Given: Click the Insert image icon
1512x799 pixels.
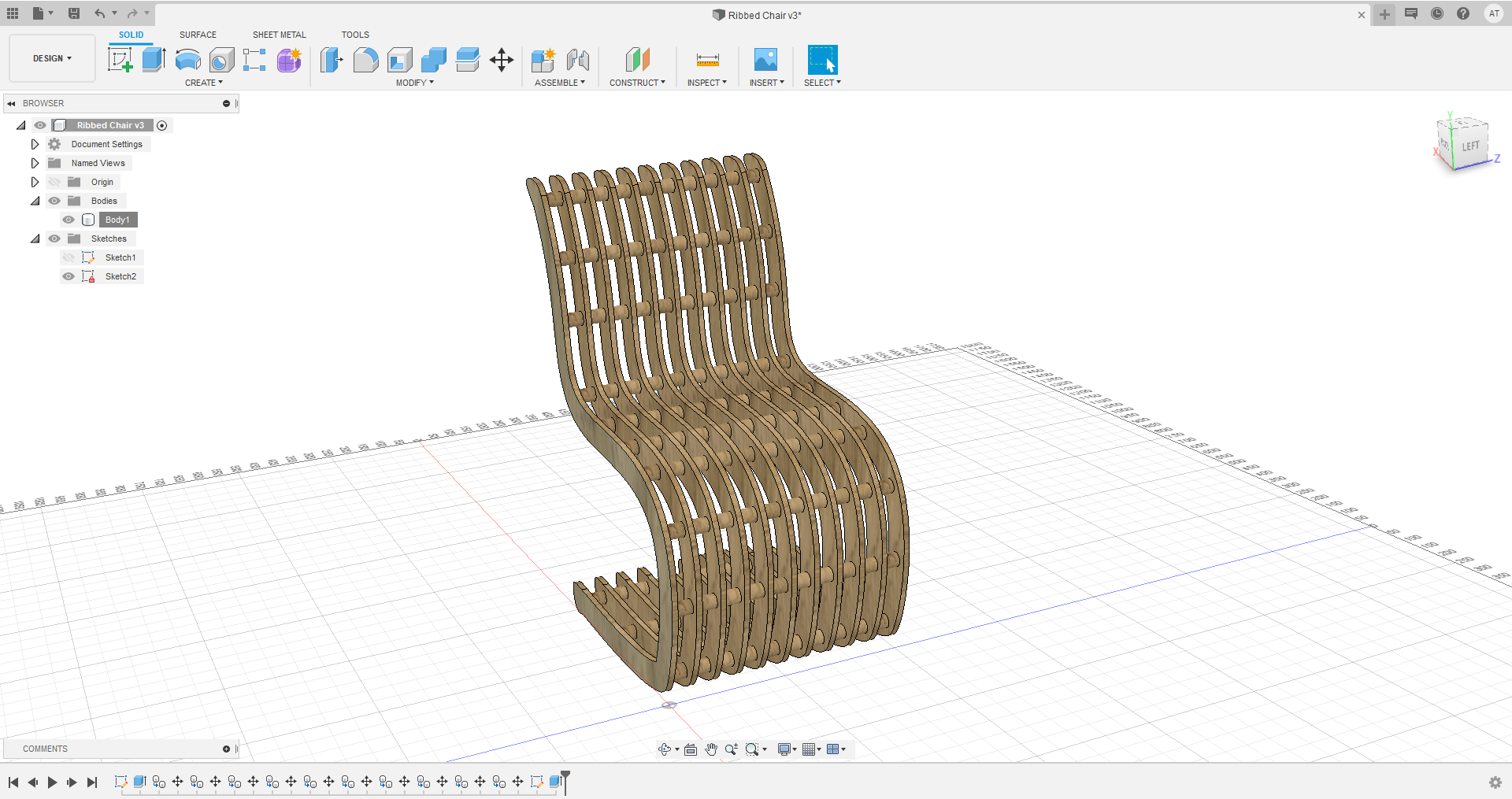Looking at the screenshot, I should (765, 60).
